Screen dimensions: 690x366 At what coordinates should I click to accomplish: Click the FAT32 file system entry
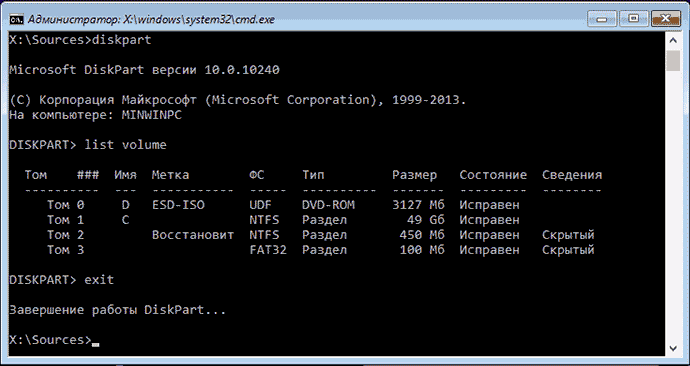click(x=268, y=250)
